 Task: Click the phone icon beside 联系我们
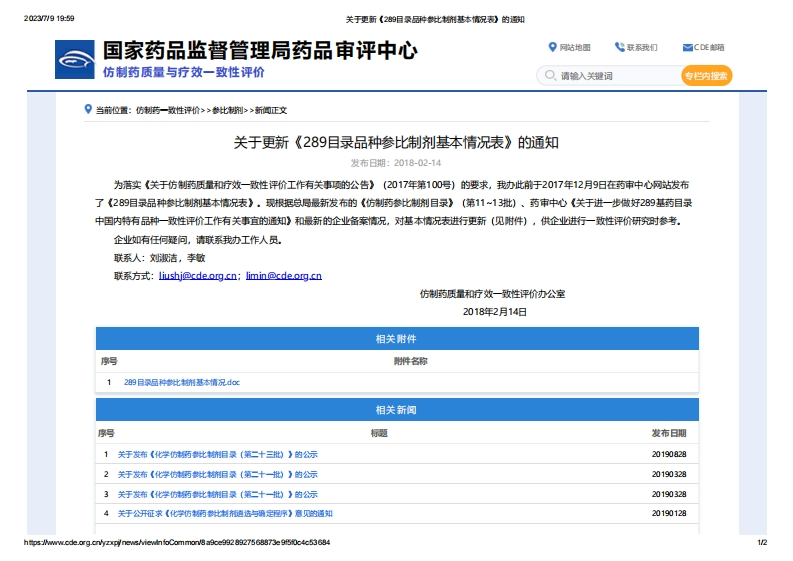(x=619, y=47)
